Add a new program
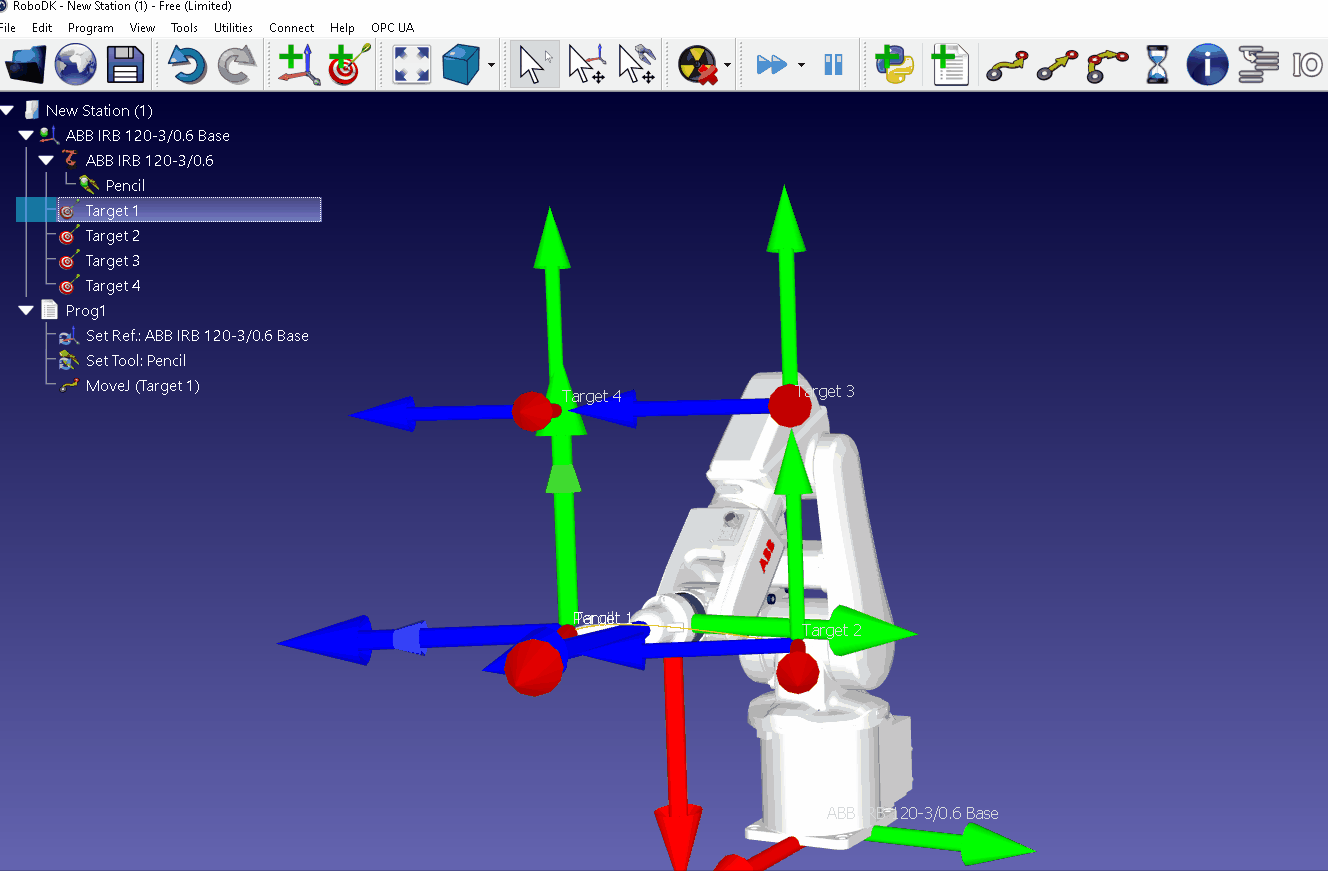 (948, 65)
